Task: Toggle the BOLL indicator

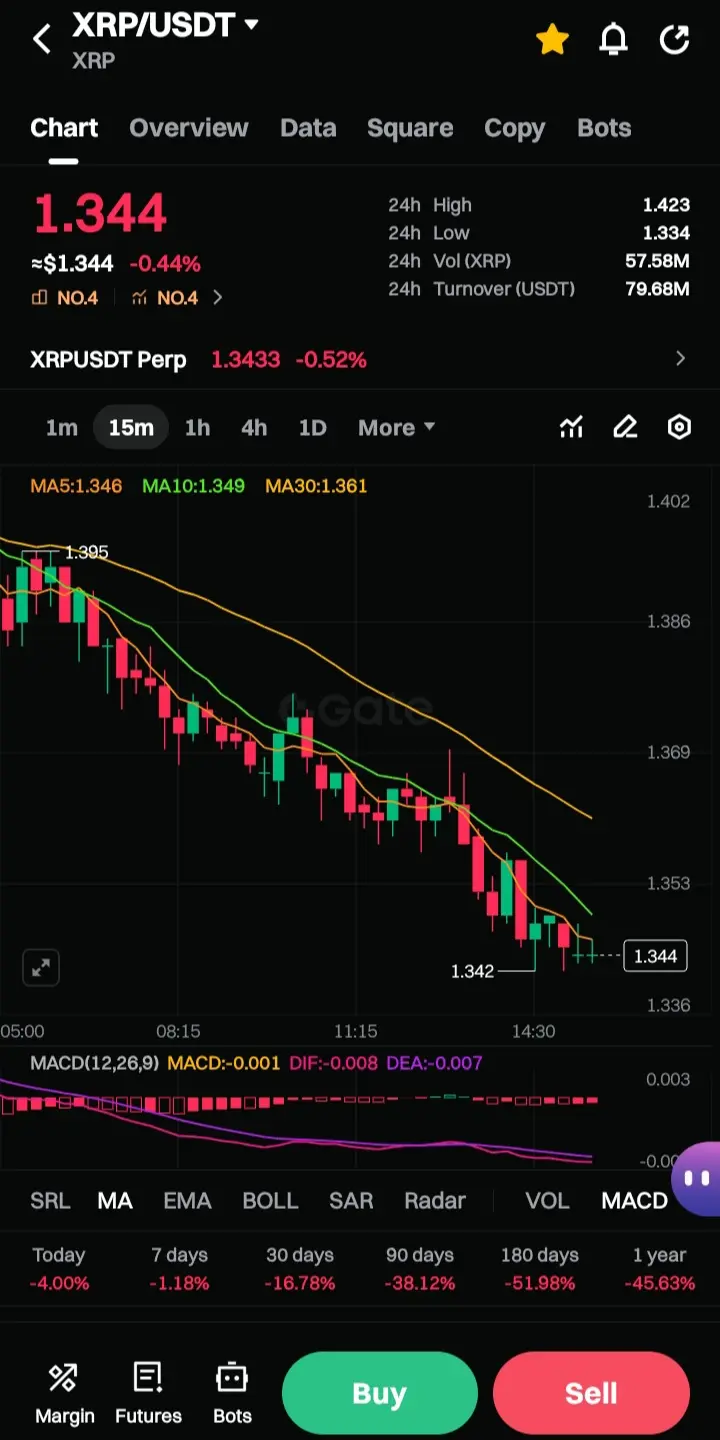Action: tap(270, 1201)
